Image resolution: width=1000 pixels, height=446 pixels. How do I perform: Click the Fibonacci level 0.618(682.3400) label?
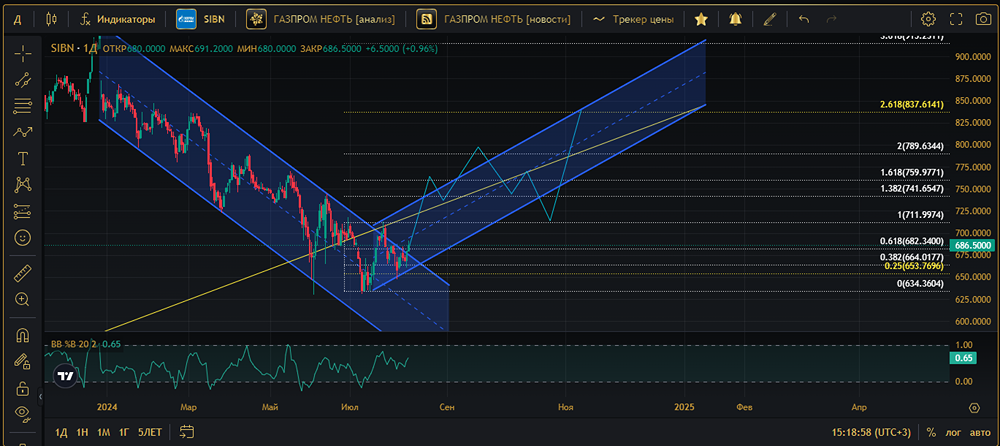tap(911, 241)
